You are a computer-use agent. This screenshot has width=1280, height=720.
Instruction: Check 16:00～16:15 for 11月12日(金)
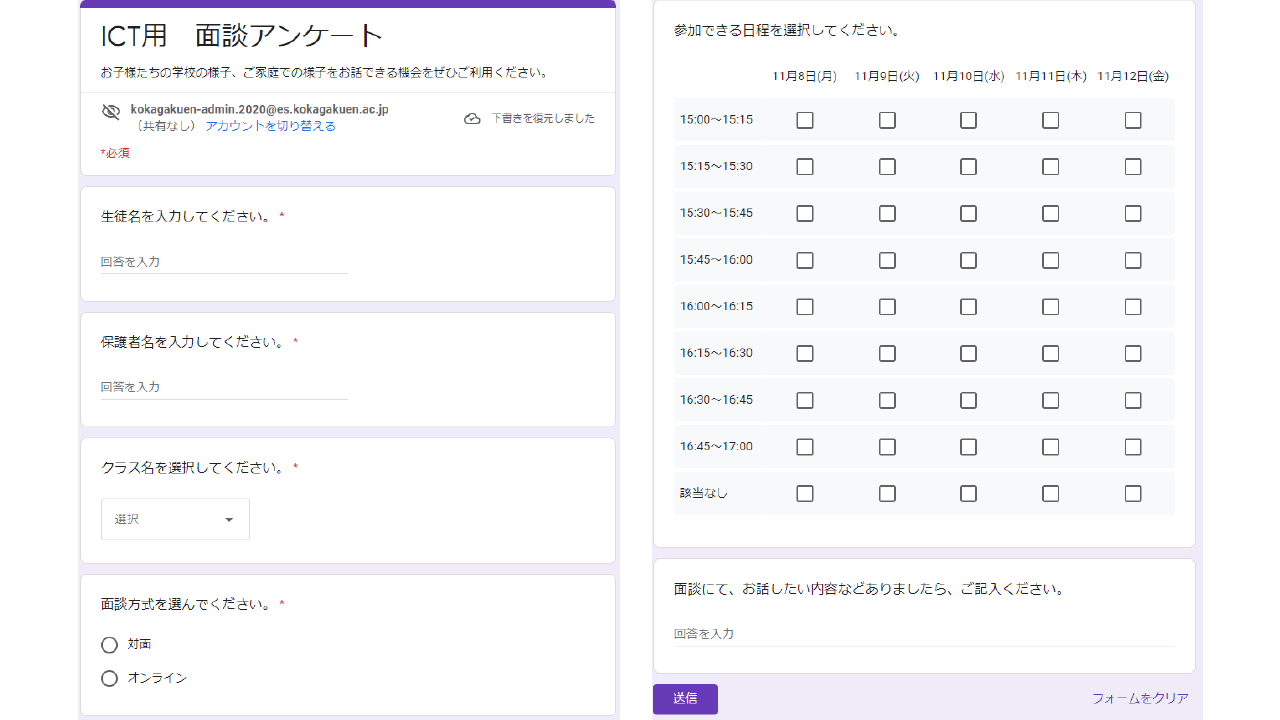pyautogui.click(x=1133, y=307)
